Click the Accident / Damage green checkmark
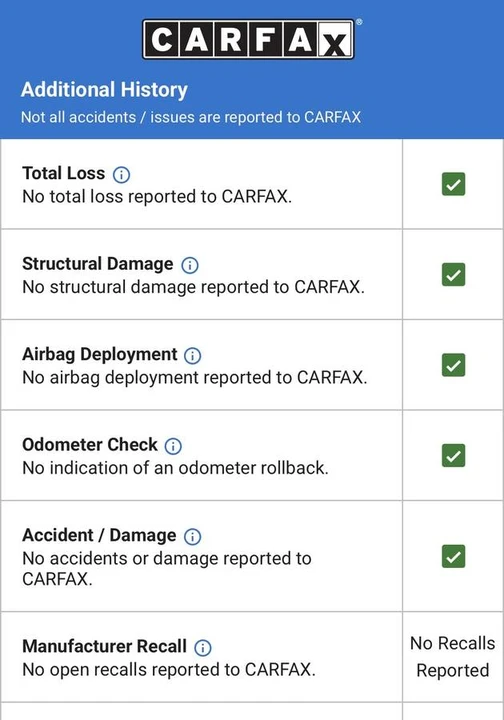504x720 pixels. 454,557
